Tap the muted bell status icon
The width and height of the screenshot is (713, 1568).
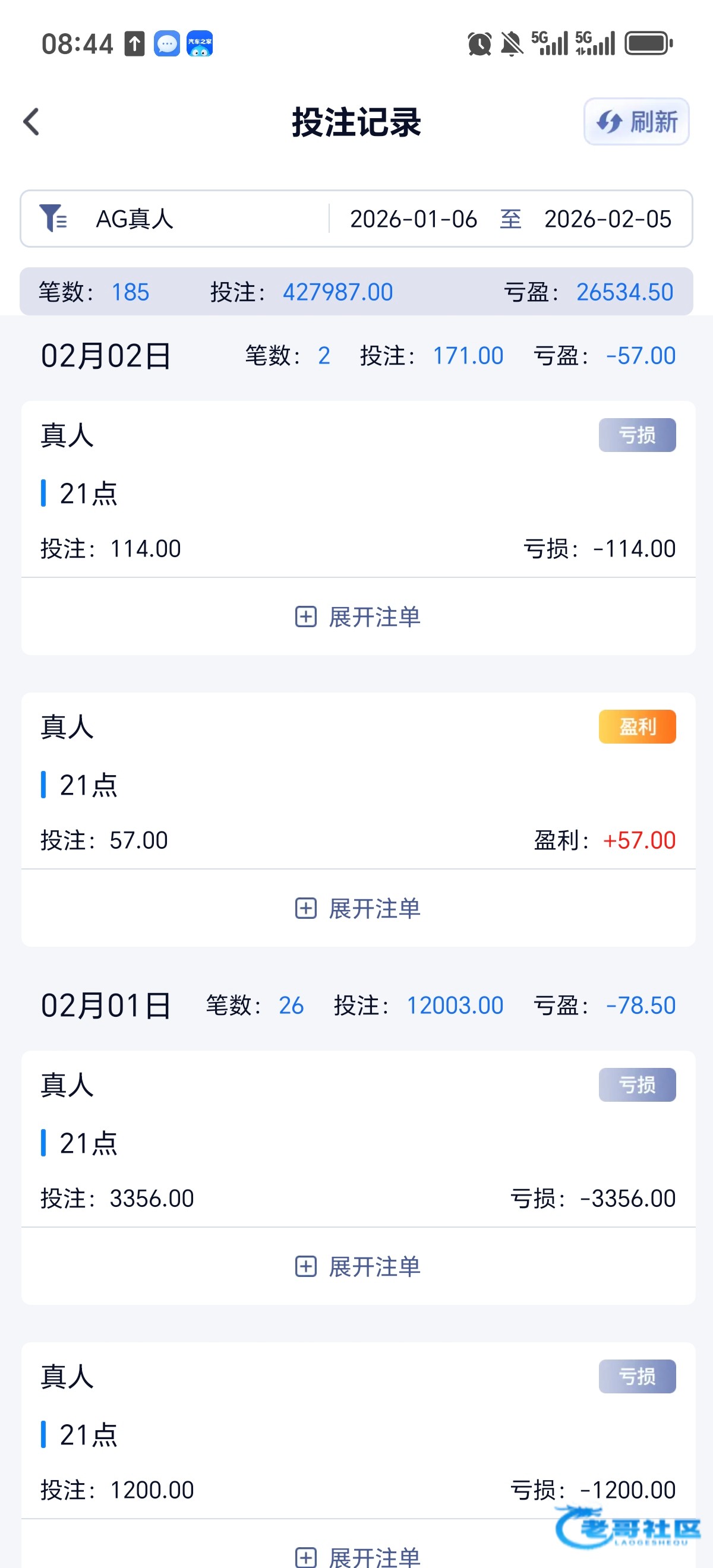(x=512, y=44)
